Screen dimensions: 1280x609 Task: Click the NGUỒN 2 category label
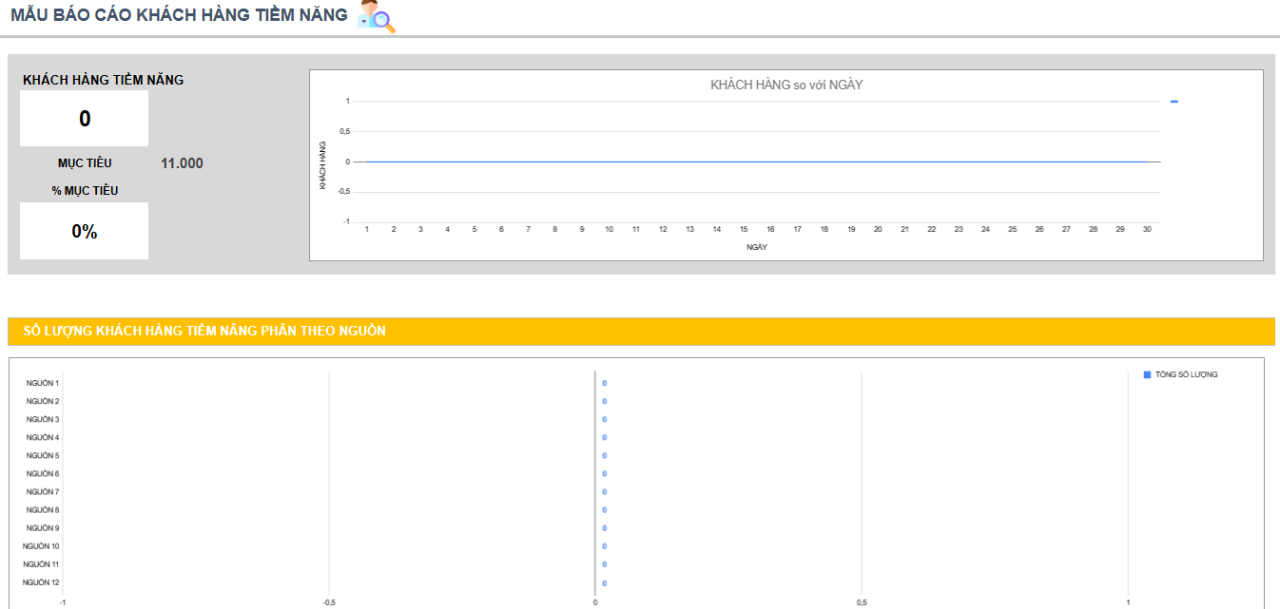coord(42,401)
